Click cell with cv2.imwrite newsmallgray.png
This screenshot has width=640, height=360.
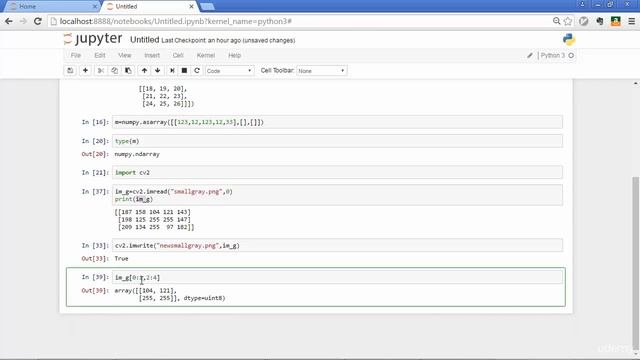tap(337, 245)
